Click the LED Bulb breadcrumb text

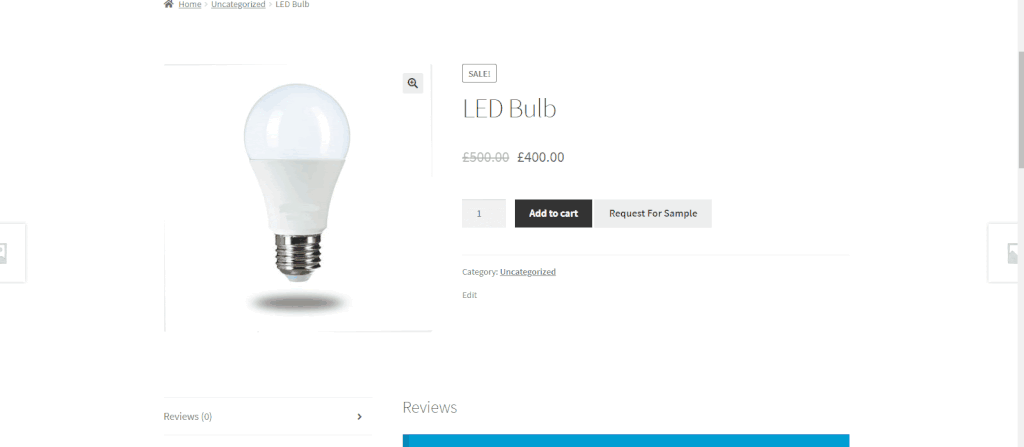tap(293, 5)
